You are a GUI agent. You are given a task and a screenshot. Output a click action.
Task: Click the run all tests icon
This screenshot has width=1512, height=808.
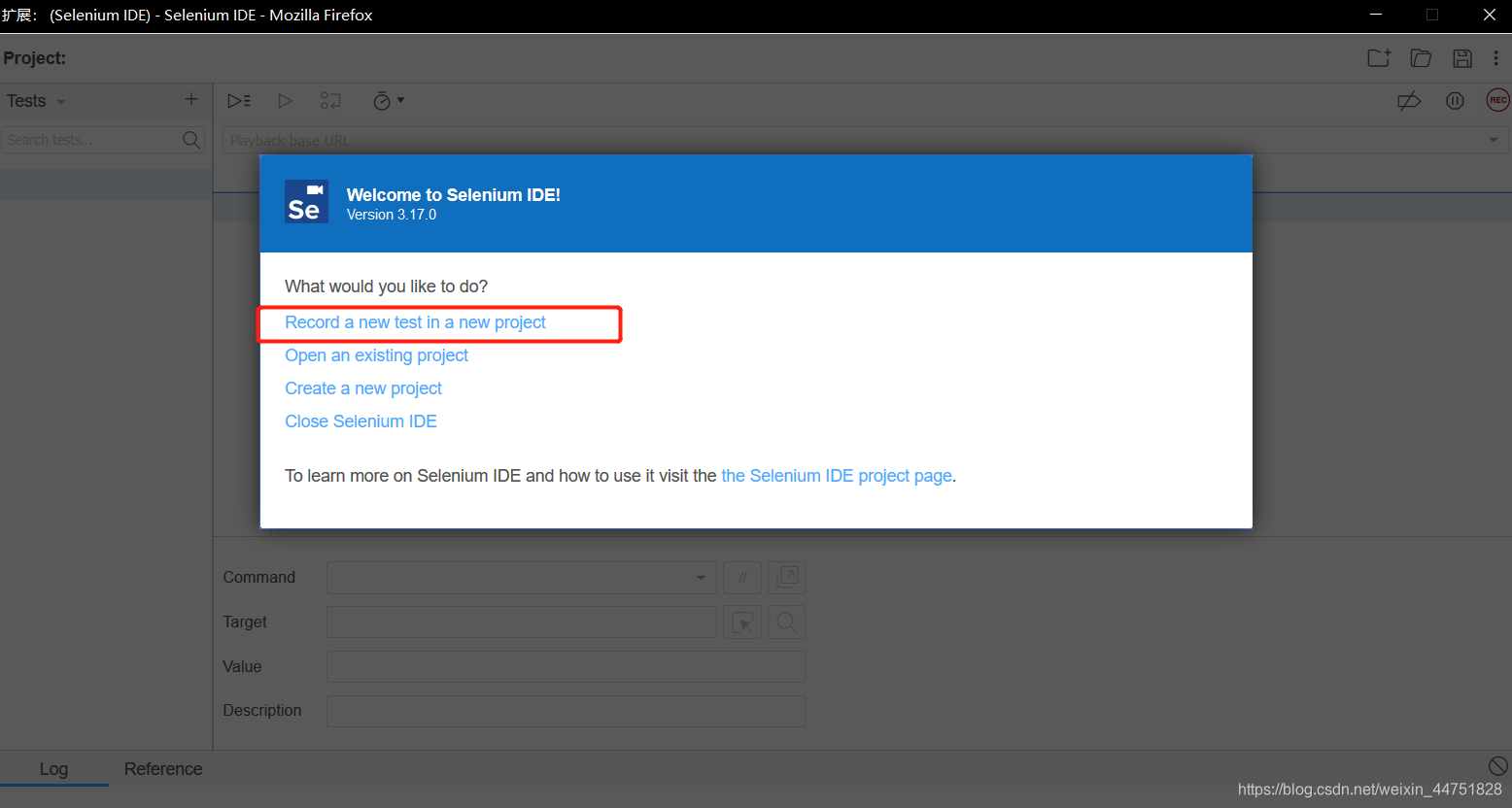coord(239,101)
